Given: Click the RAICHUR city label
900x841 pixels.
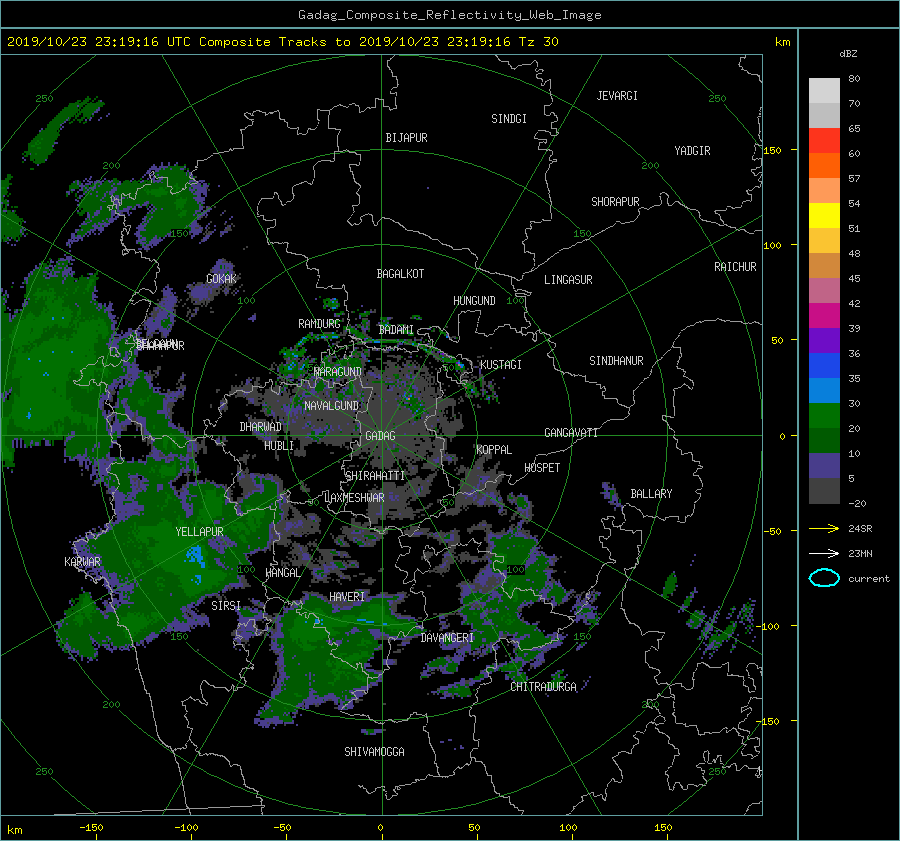Looking at the screenshot, I should coord(735,267).
